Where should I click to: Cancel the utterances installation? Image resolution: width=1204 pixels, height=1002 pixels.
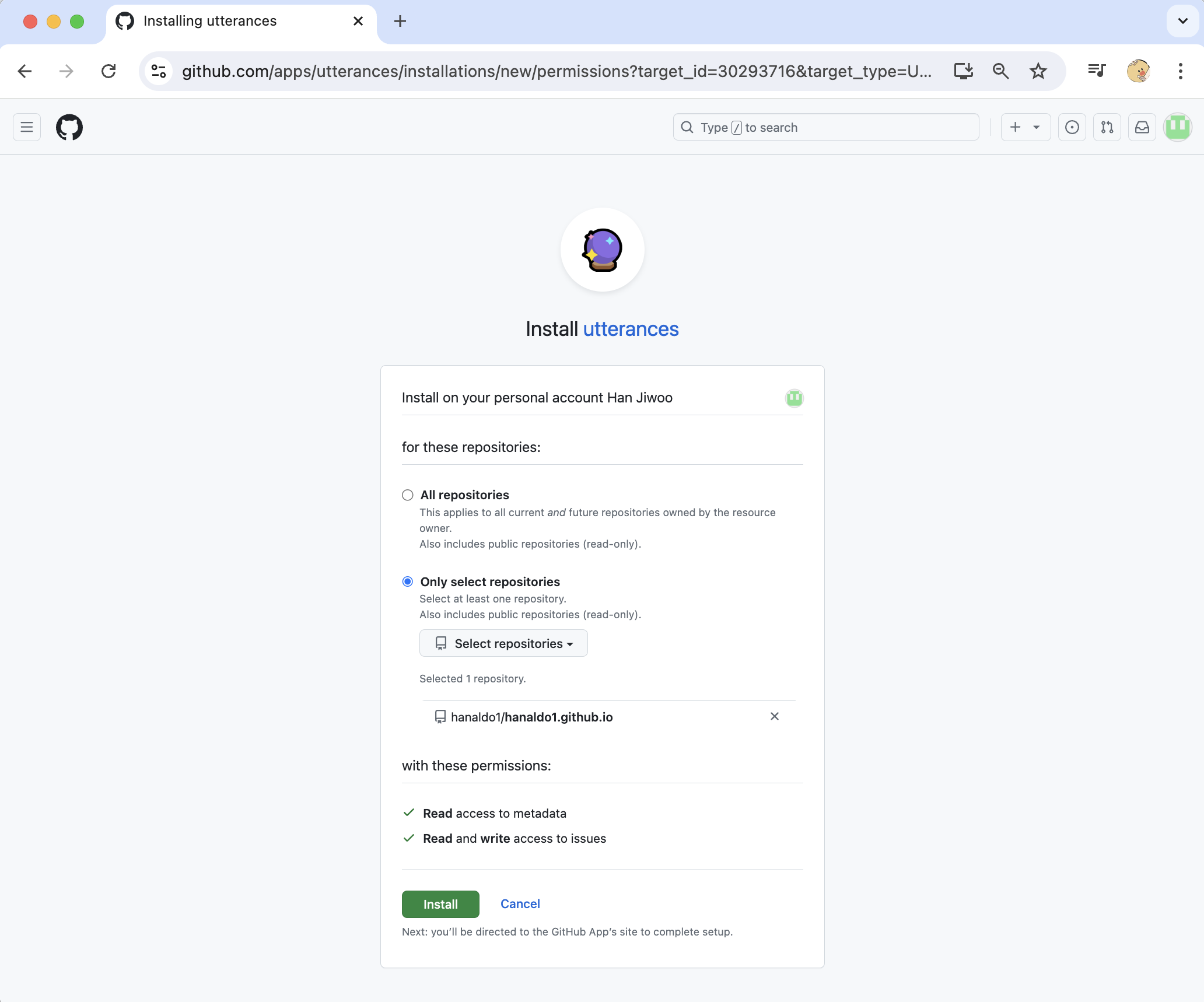[520, 903]
